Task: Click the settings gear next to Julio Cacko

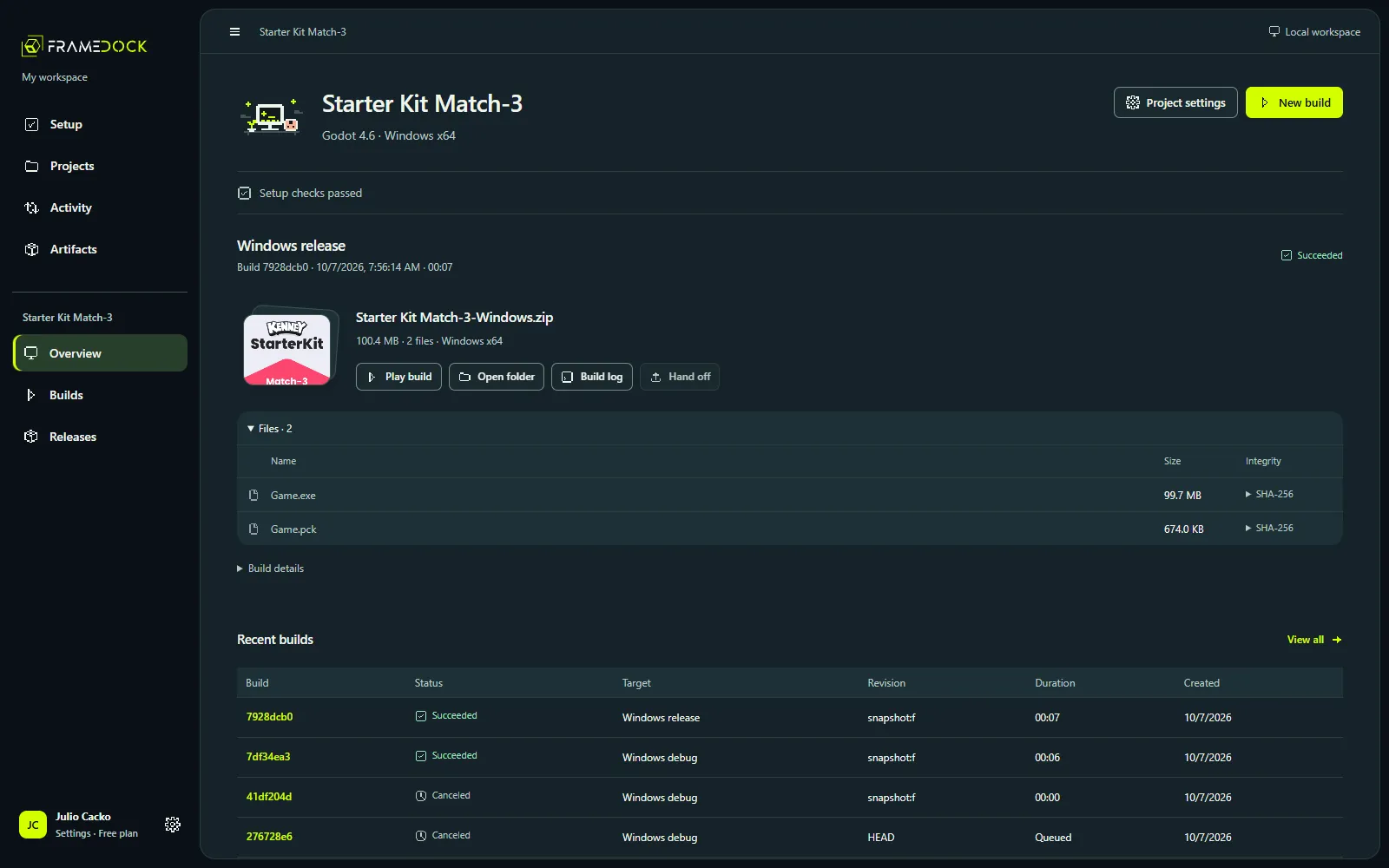Action: pos(173,825)
